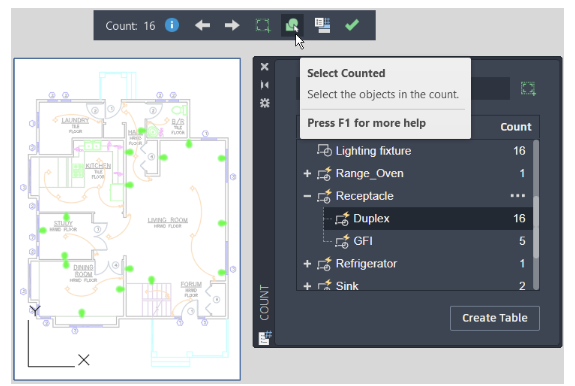Select the Refrigerator block row
The image size is (575, 386).
click(x=414, y=264)
